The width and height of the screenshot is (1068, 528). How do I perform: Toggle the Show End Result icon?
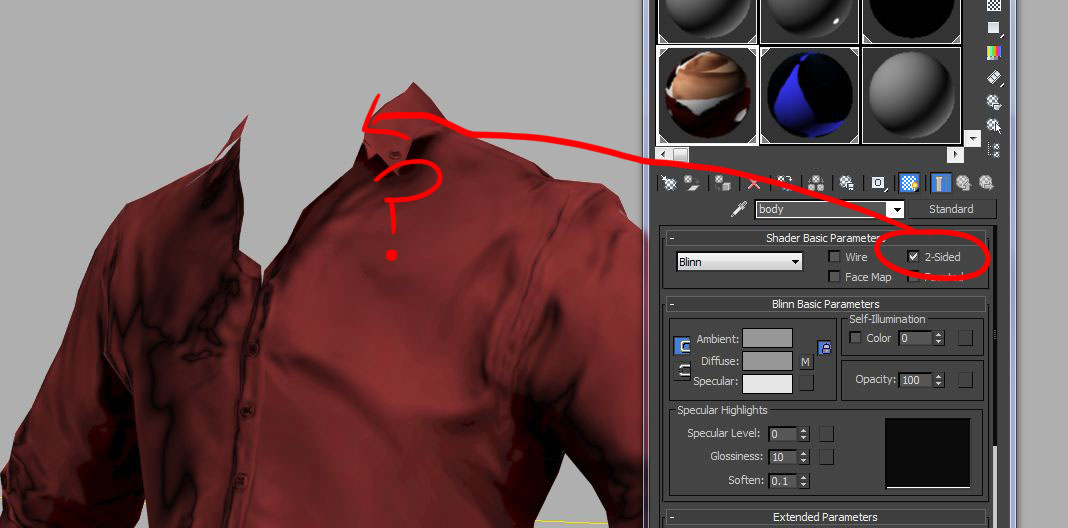pos(941,183)
